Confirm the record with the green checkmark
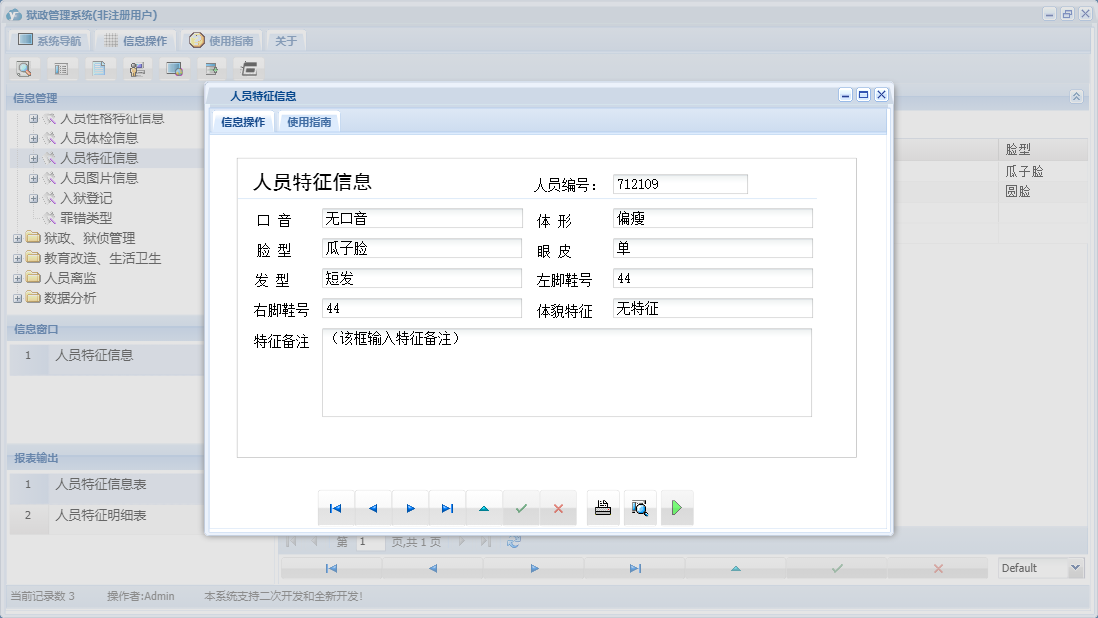The image size is (1098, 618). click(521, 507)
